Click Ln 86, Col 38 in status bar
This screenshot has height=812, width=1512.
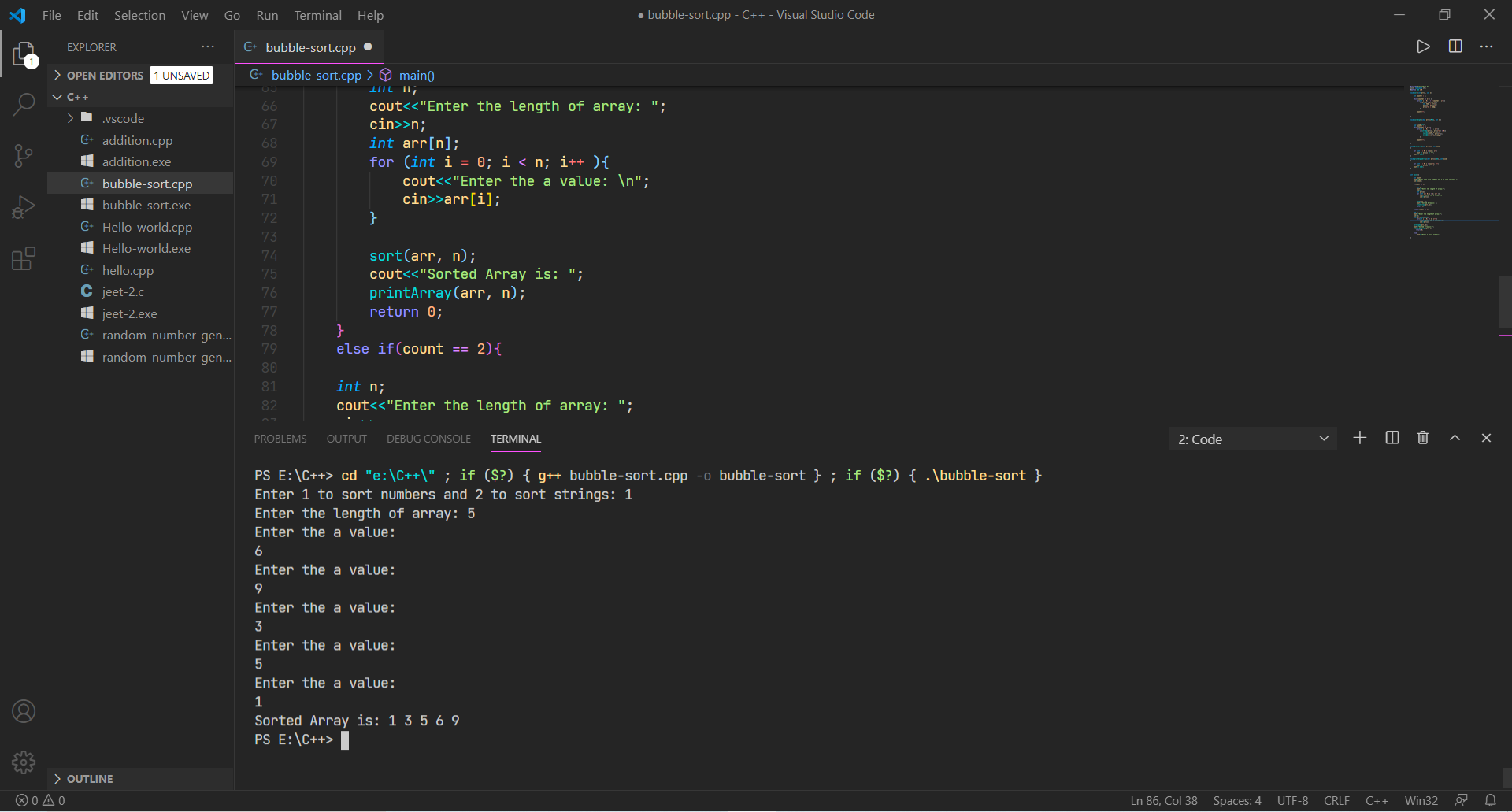[1164, 800]
